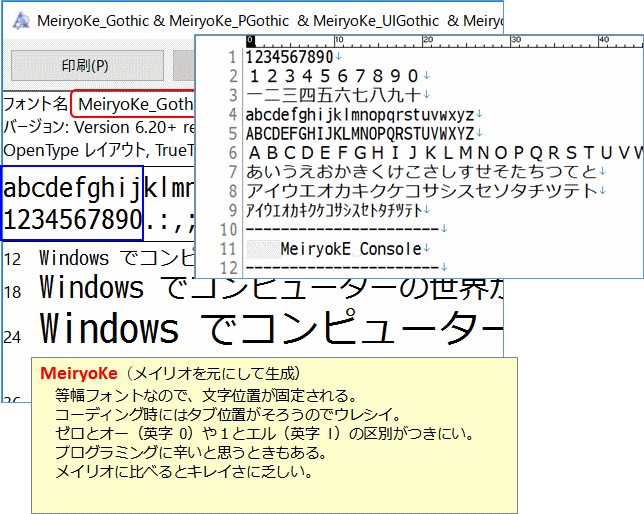Click line number 5 in editor gutter

tap(233, 134)
